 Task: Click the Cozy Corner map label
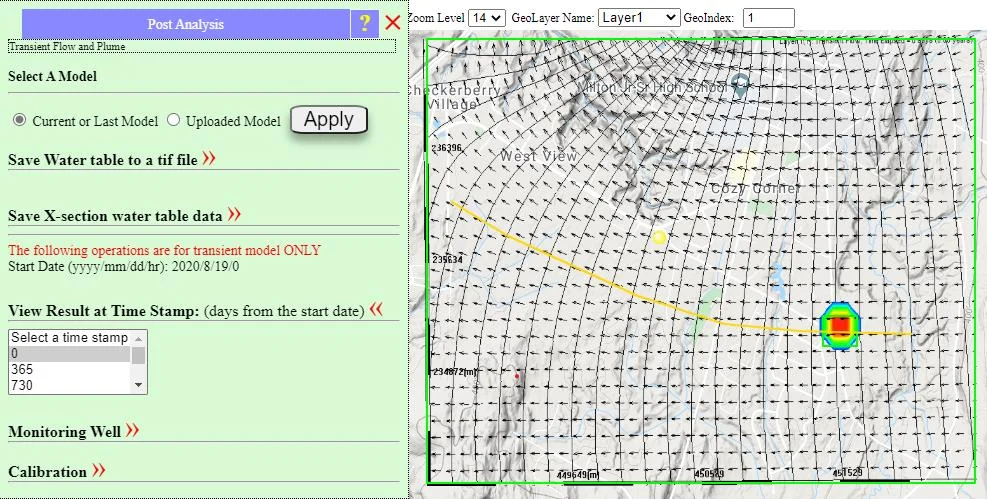pyautogui.click(x=755, y=188)
